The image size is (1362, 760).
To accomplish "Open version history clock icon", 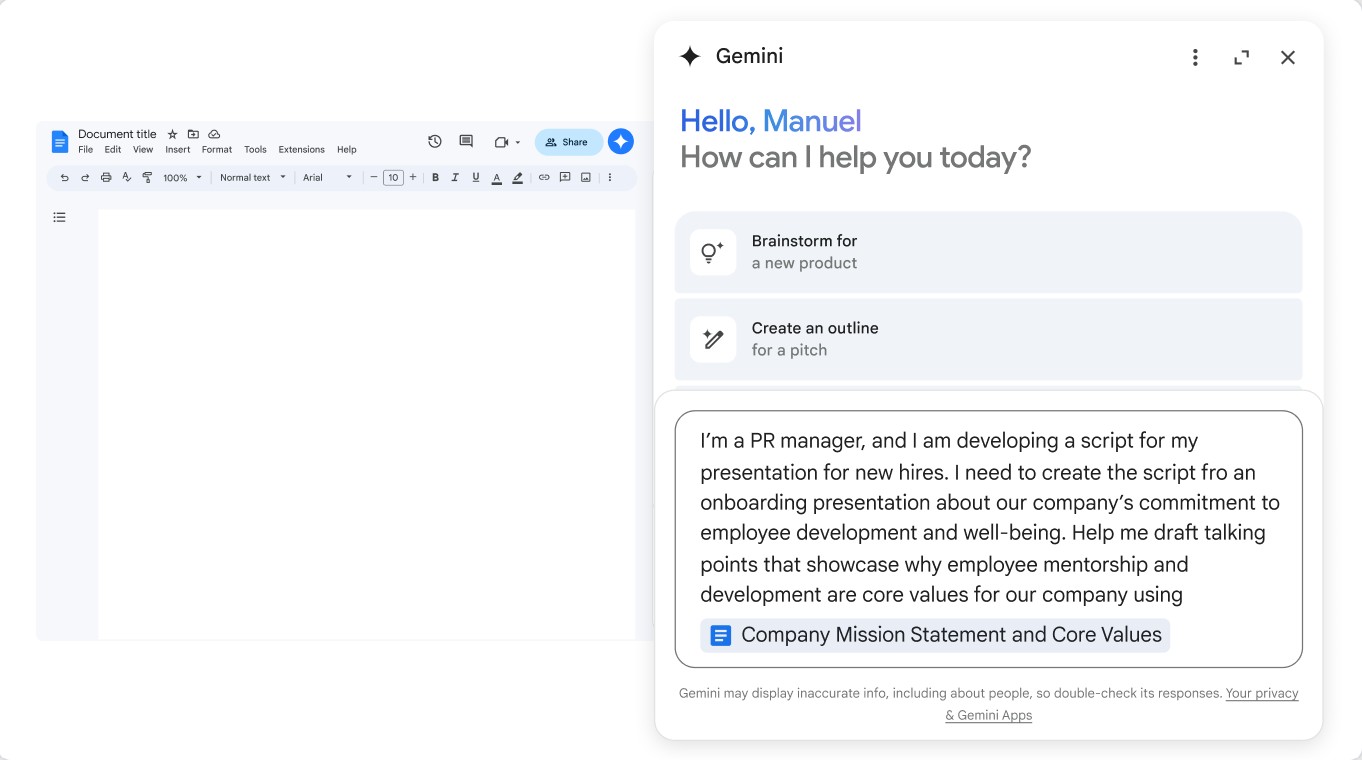I will (x=434, y=142).
